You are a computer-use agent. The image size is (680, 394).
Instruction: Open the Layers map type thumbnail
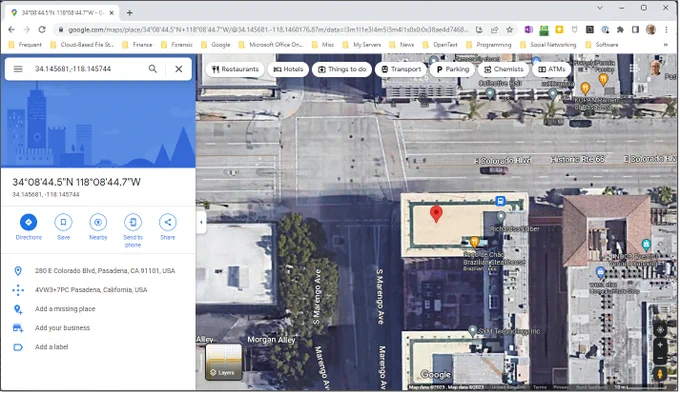click(224, 362)
